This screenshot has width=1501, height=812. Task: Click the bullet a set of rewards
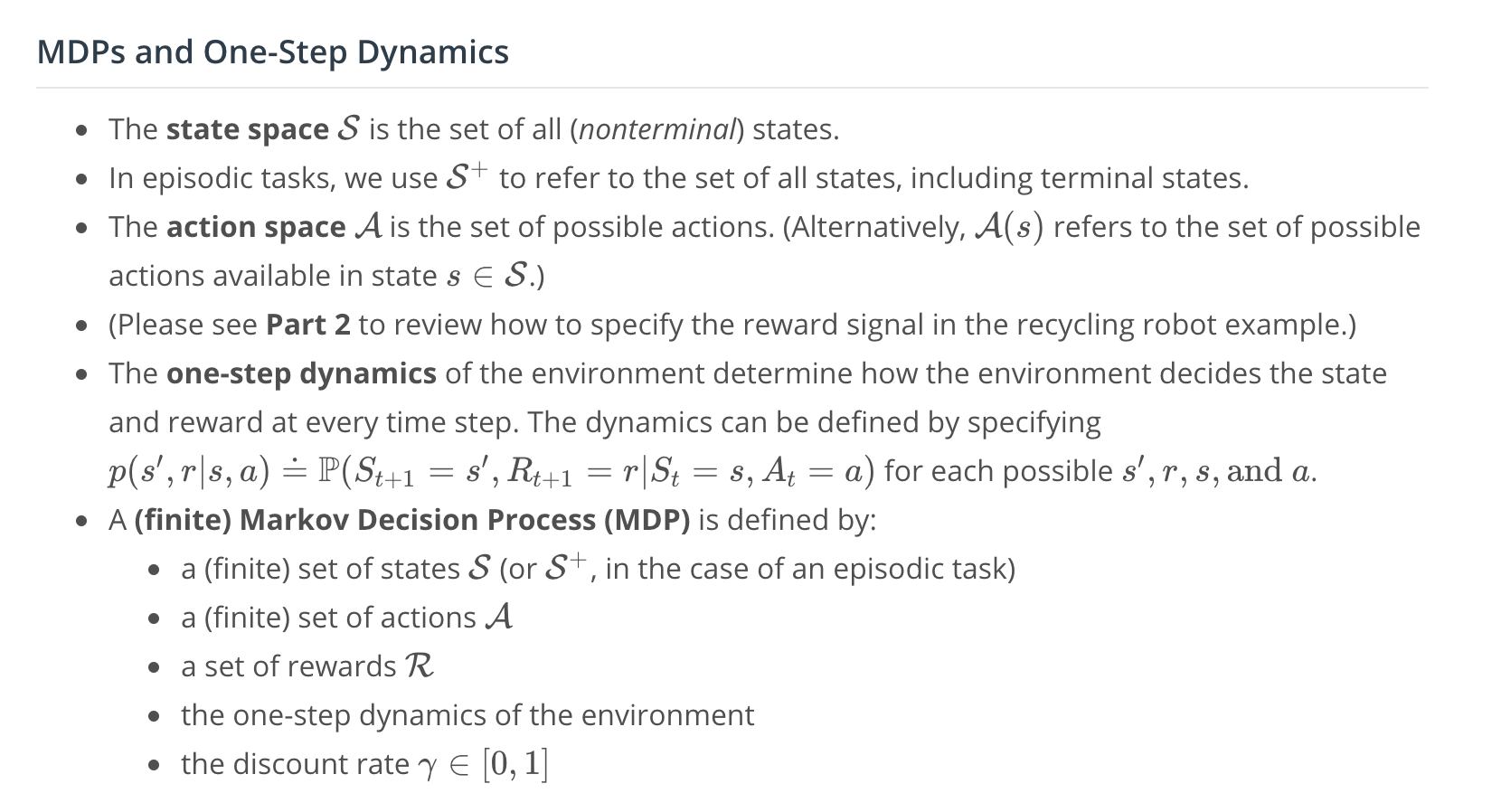pos(307,666)
